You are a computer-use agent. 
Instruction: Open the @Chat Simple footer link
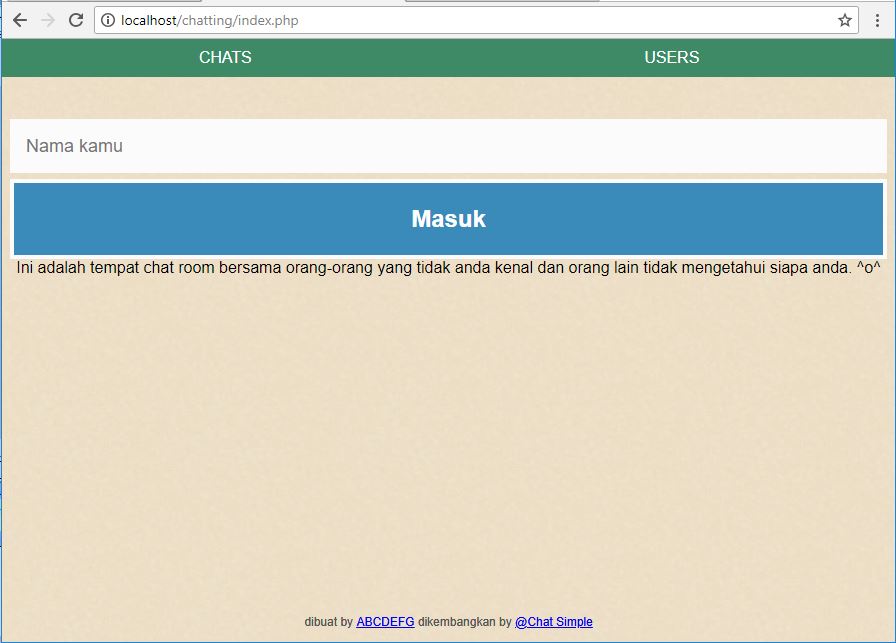pyautogui.click(x=553, y=622)
